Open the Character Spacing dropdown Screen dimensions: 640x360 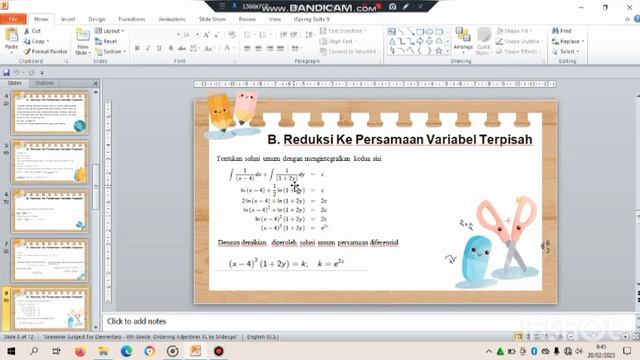(x=194, y=48)
